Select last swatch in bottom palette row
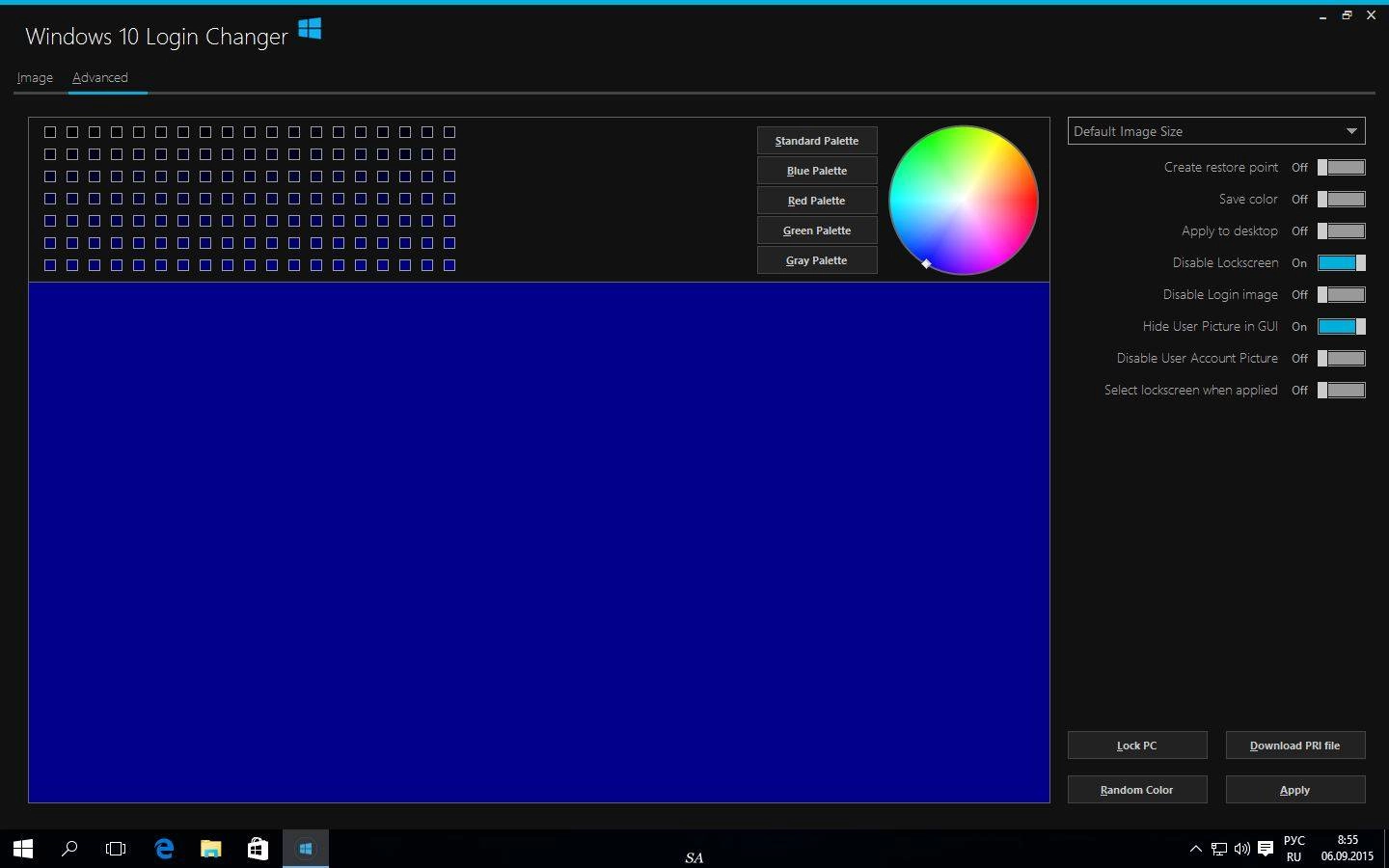Screen dimensions: 1389x868 pyautogui.click(x=449, y=265)
